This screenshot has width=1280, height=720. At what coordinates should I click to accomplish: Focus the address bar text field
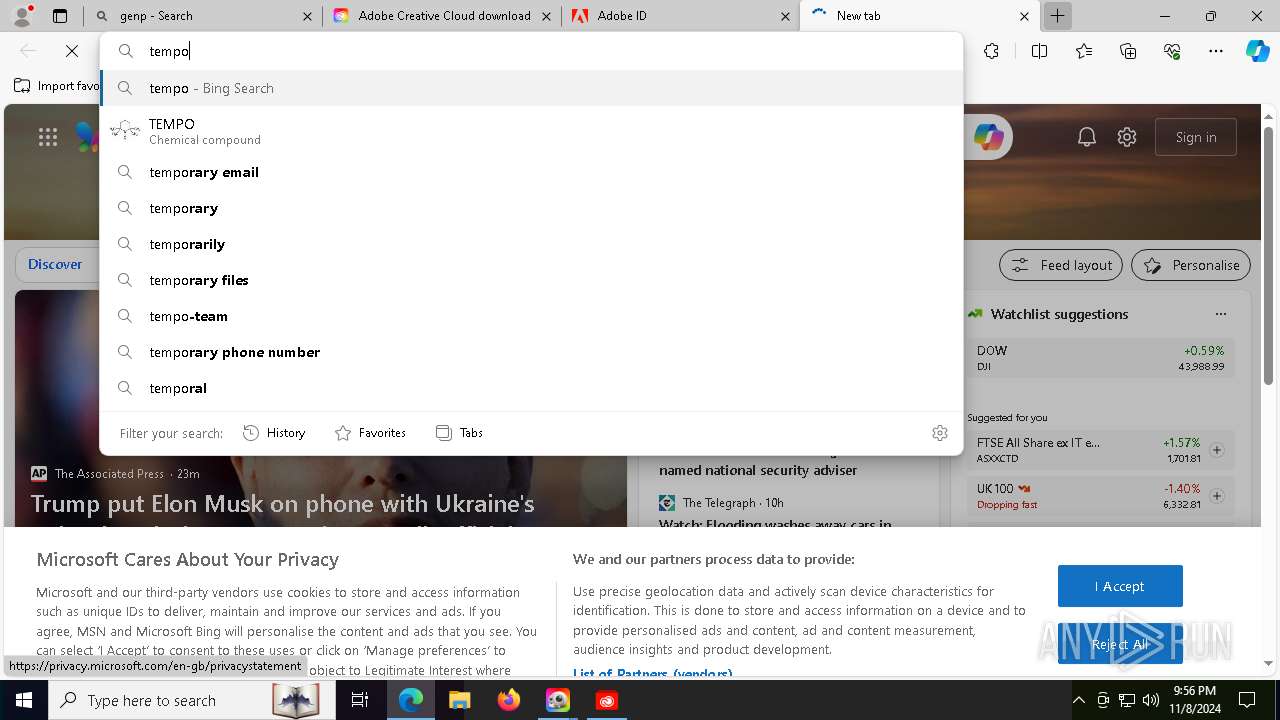tap(531, 51)
